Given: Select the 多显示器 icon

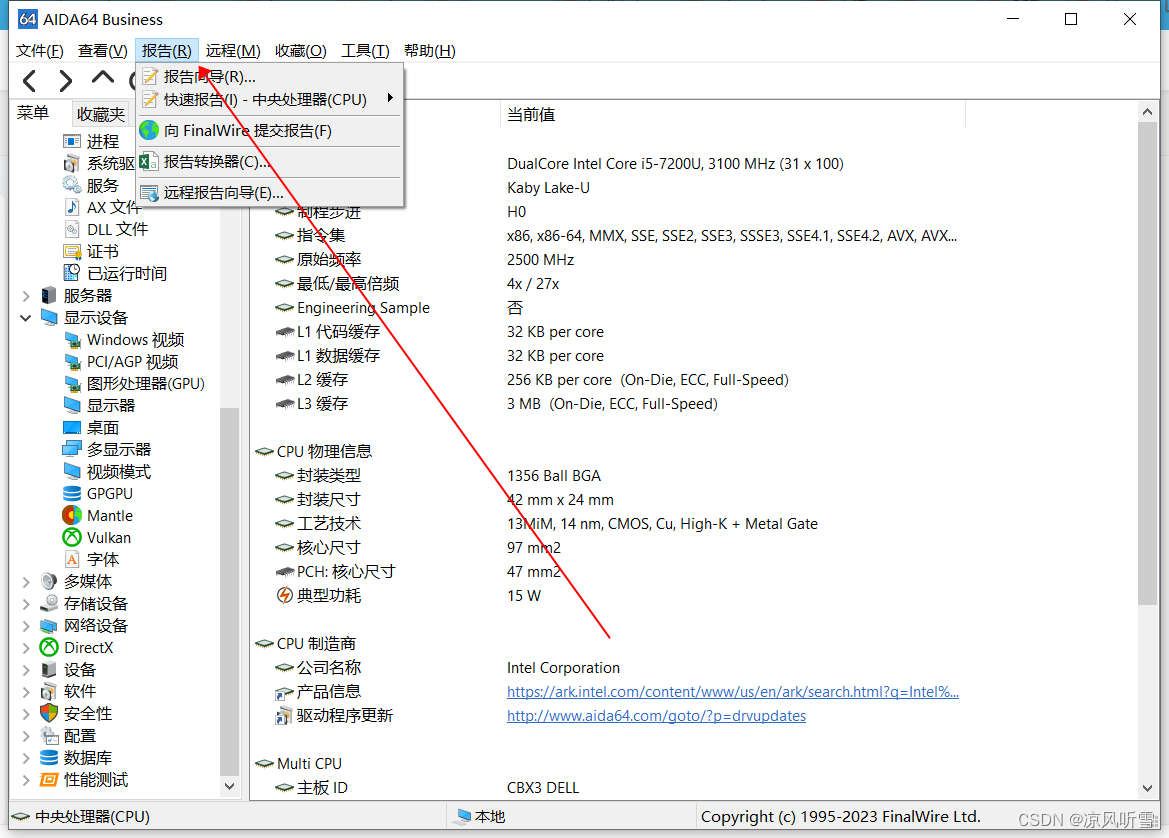Looking at the screenshot, I should click(x=72, y=450).
